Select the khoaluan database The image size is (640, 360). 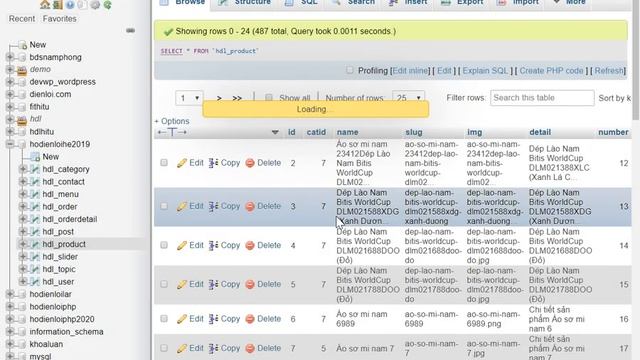click(x=46, y=344)
